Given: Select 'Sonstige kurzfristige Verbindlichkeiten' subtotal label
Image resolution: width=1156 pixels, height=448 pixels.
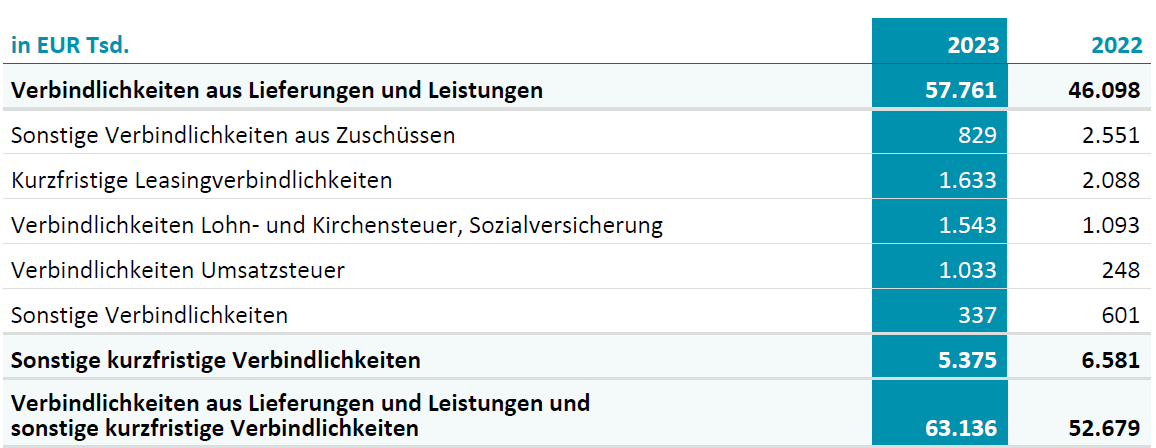Looking at the screenshot, I should tap(216, 360).
